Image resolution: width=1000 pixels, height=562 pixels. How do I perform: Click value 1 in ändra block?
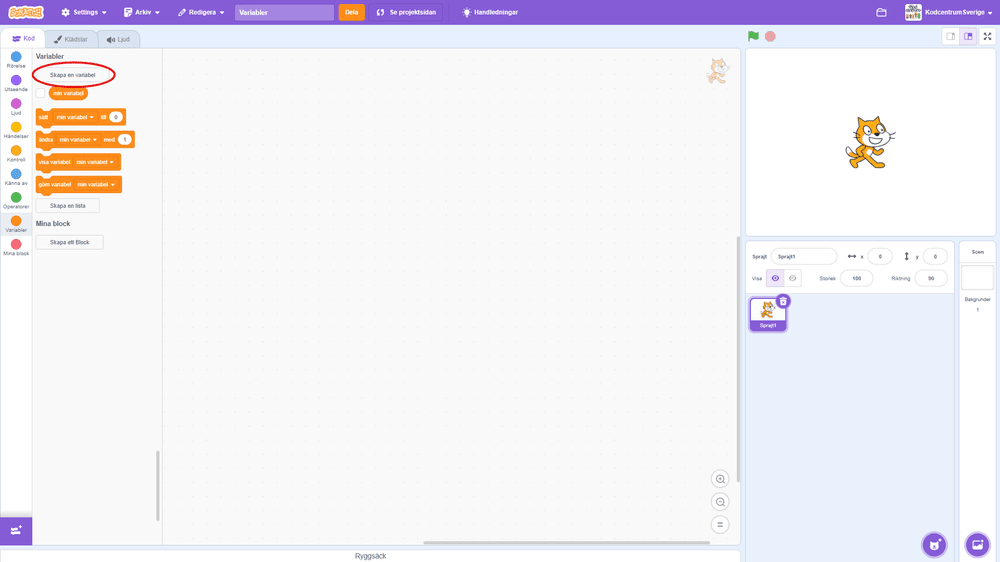point(124,140)
